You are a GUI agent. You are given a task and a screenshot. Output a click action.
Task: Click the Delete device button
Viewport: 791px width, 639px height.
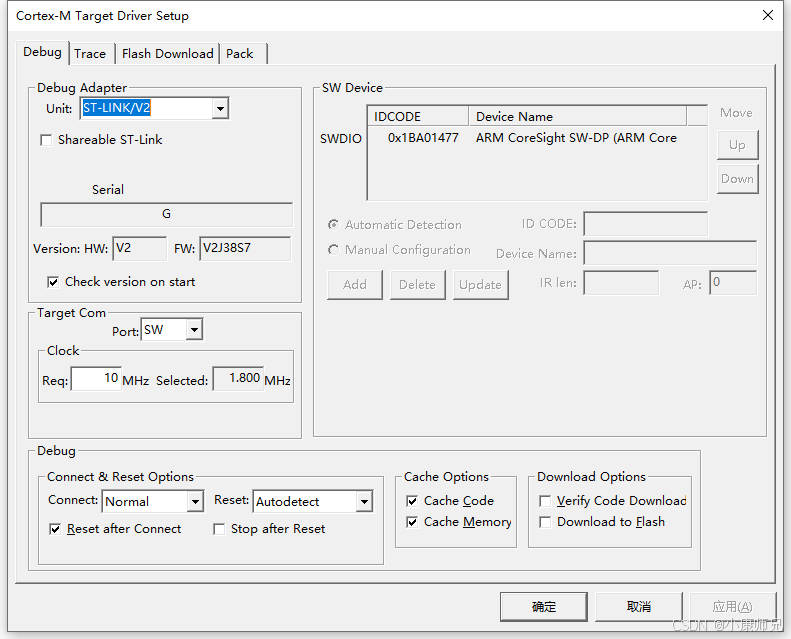click(418, 284)
